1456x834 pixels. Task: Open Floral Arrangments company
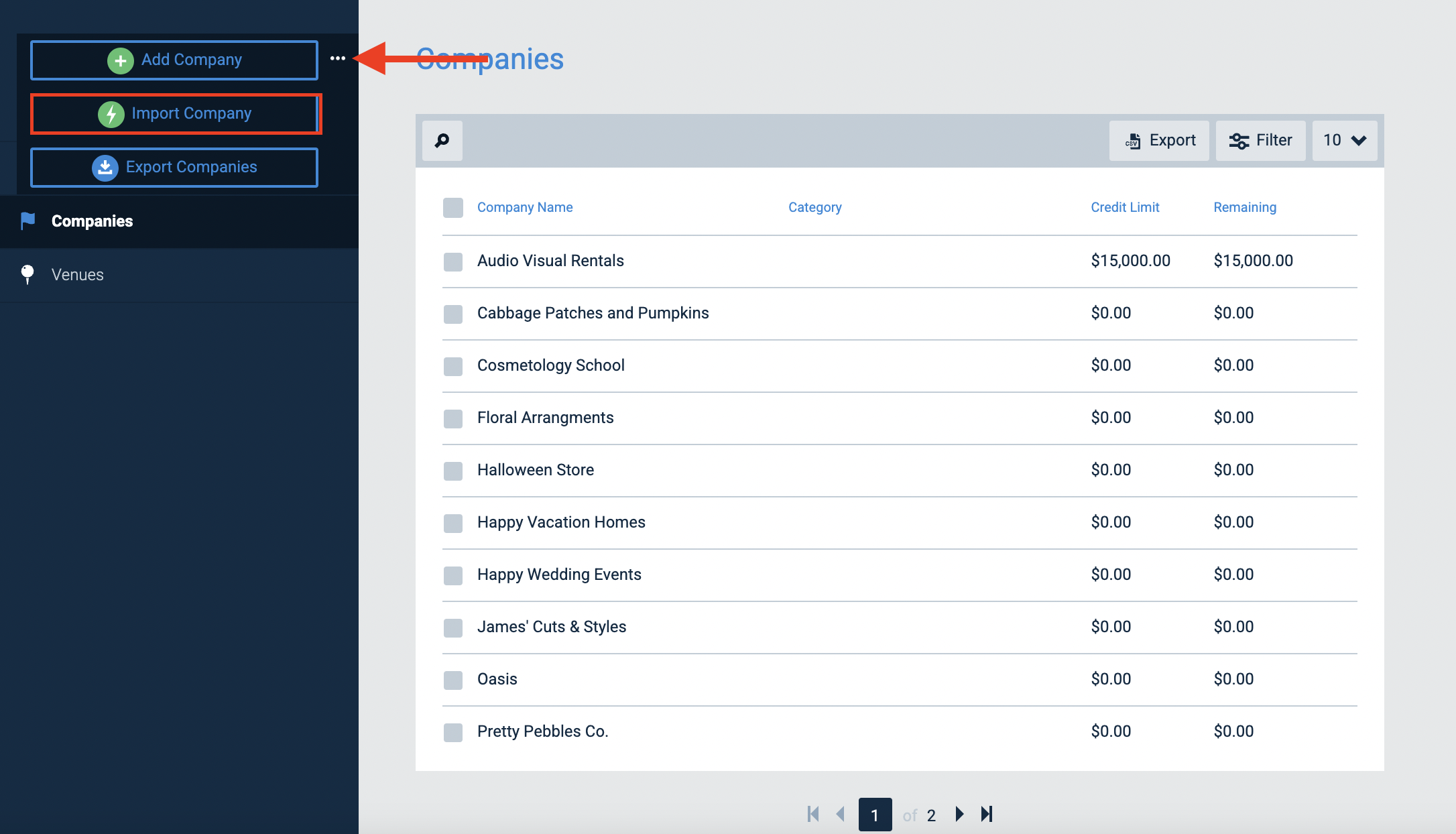pos(546,418)
